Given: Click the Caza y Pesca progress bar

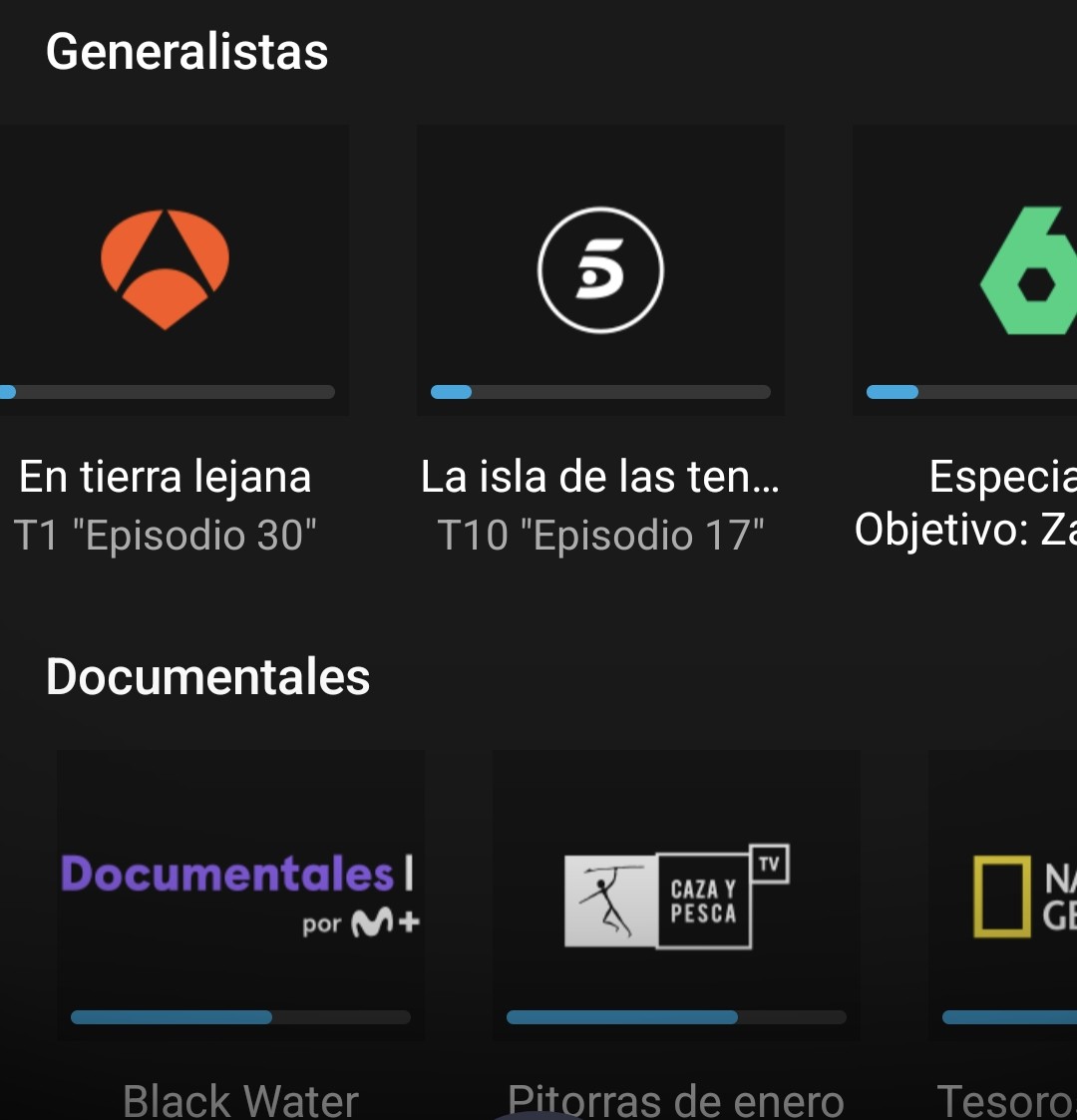Looking at the screenshot, I should 676,1017.
